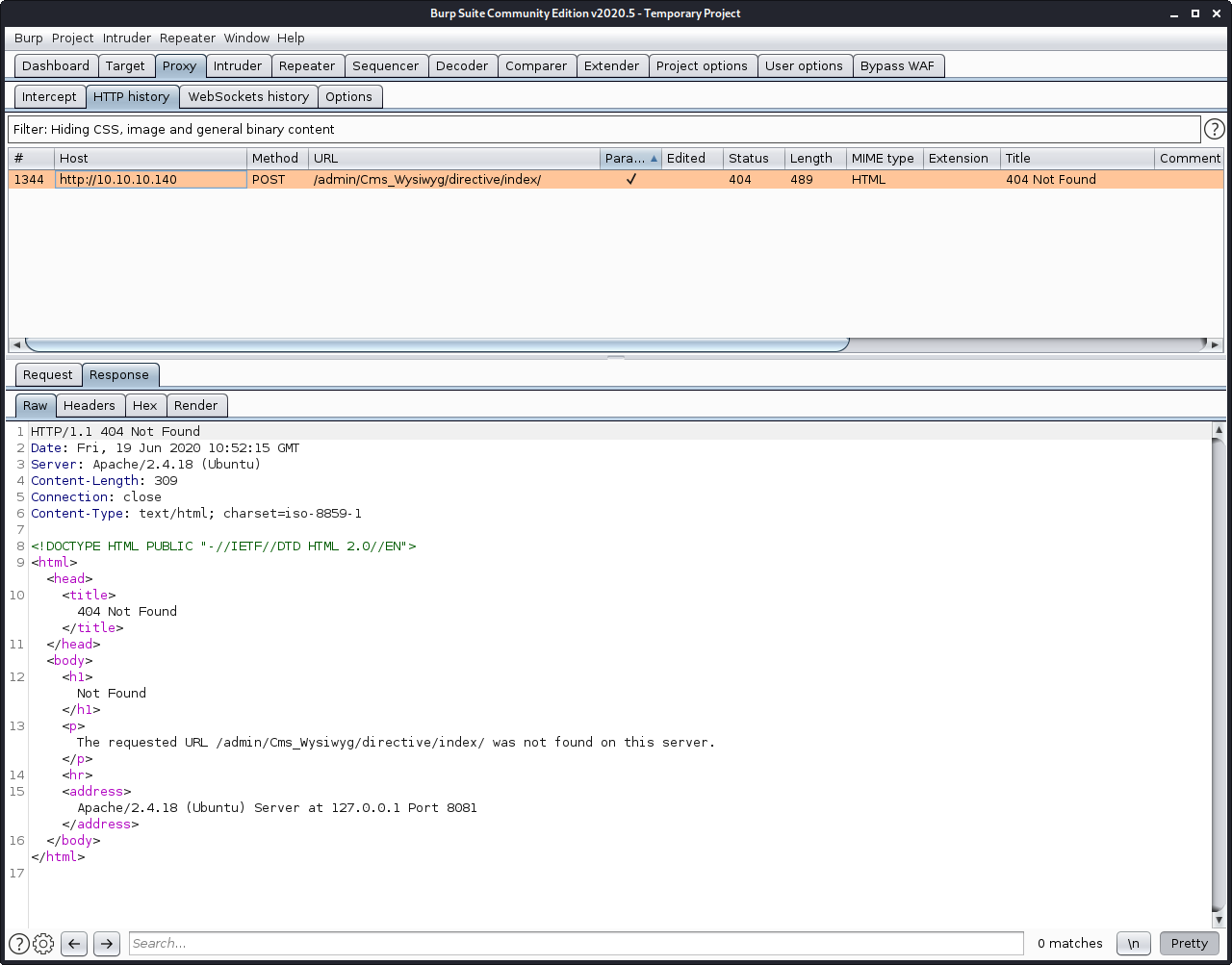Sort by the Edited column header
Image resolution: width=1232 pixels, height=965 pixels.
692,159
